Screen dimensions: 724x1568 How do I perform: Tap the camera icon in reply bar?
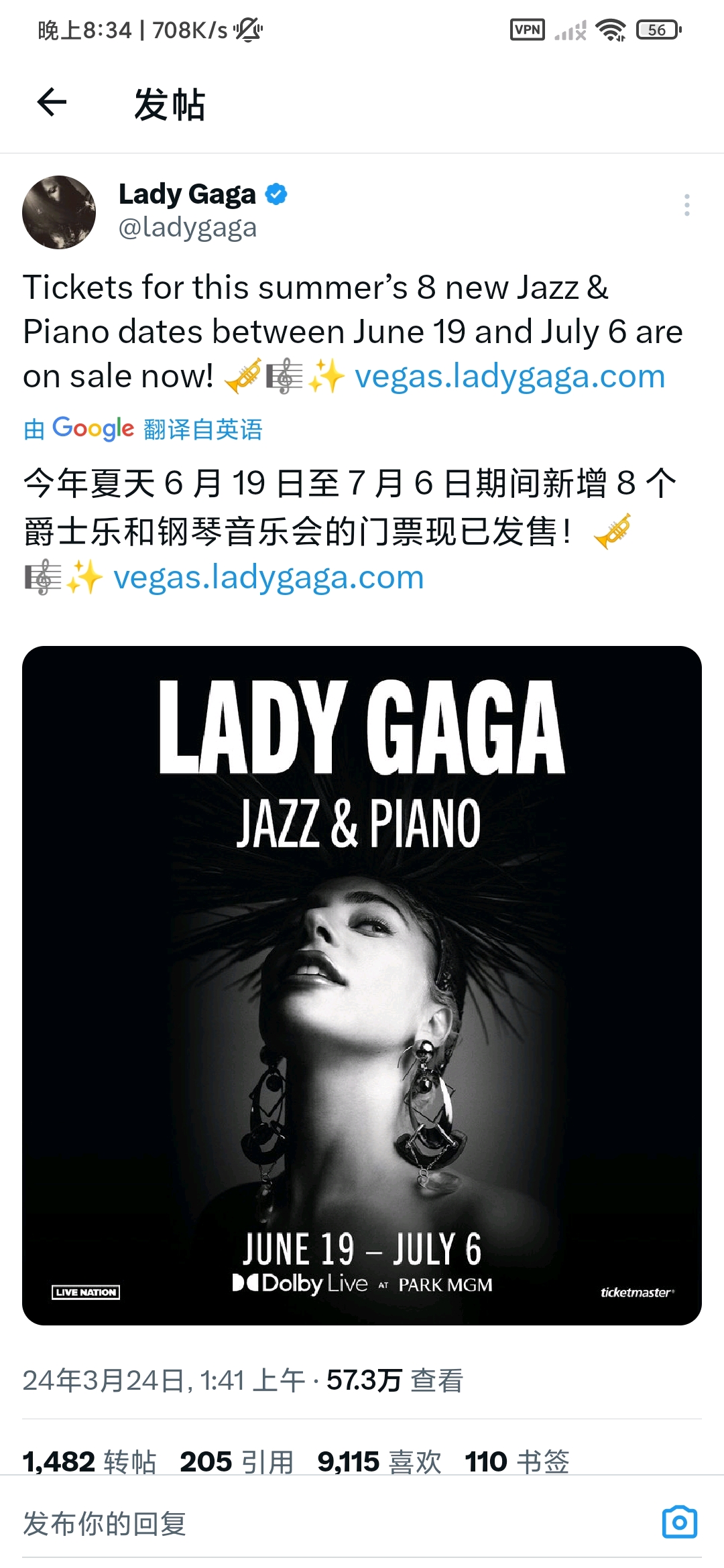point(680,1522)
